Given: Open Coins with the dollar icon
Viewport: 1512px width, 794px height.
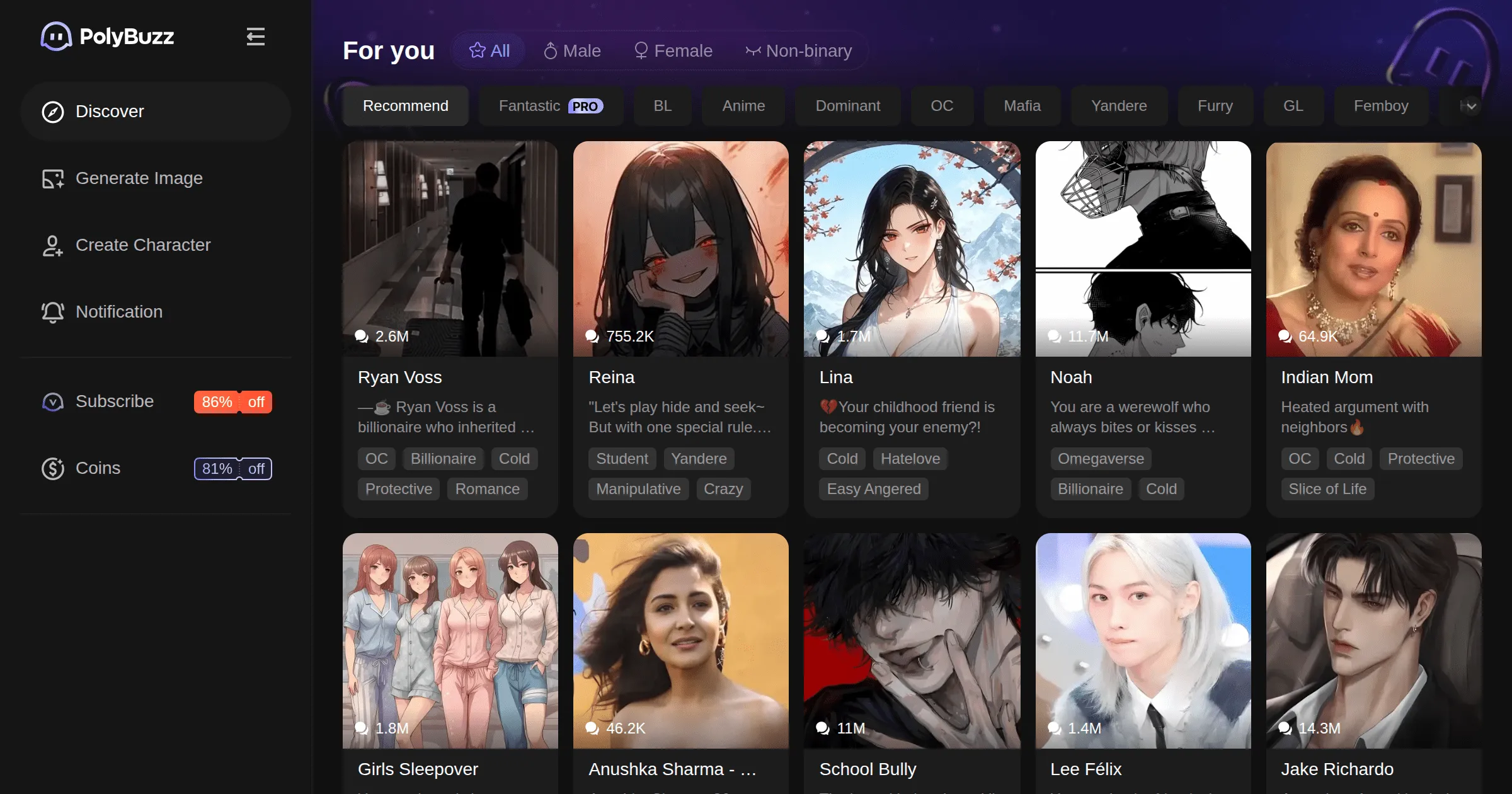Looking at the screenshot, I should click(x=53, y=468).
